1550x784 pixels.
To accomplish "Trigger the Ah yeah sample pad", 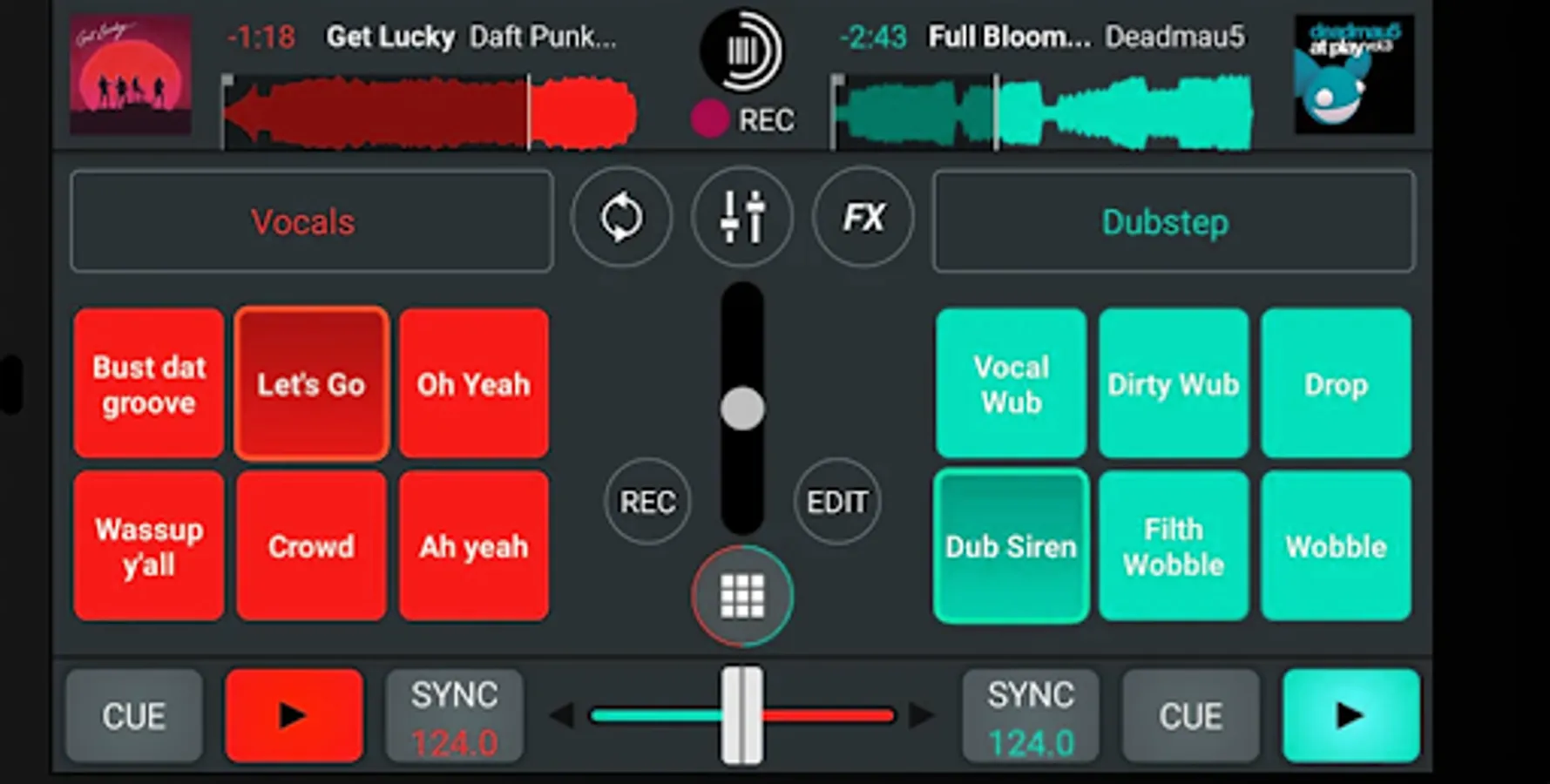I will [x=474, y=546].
